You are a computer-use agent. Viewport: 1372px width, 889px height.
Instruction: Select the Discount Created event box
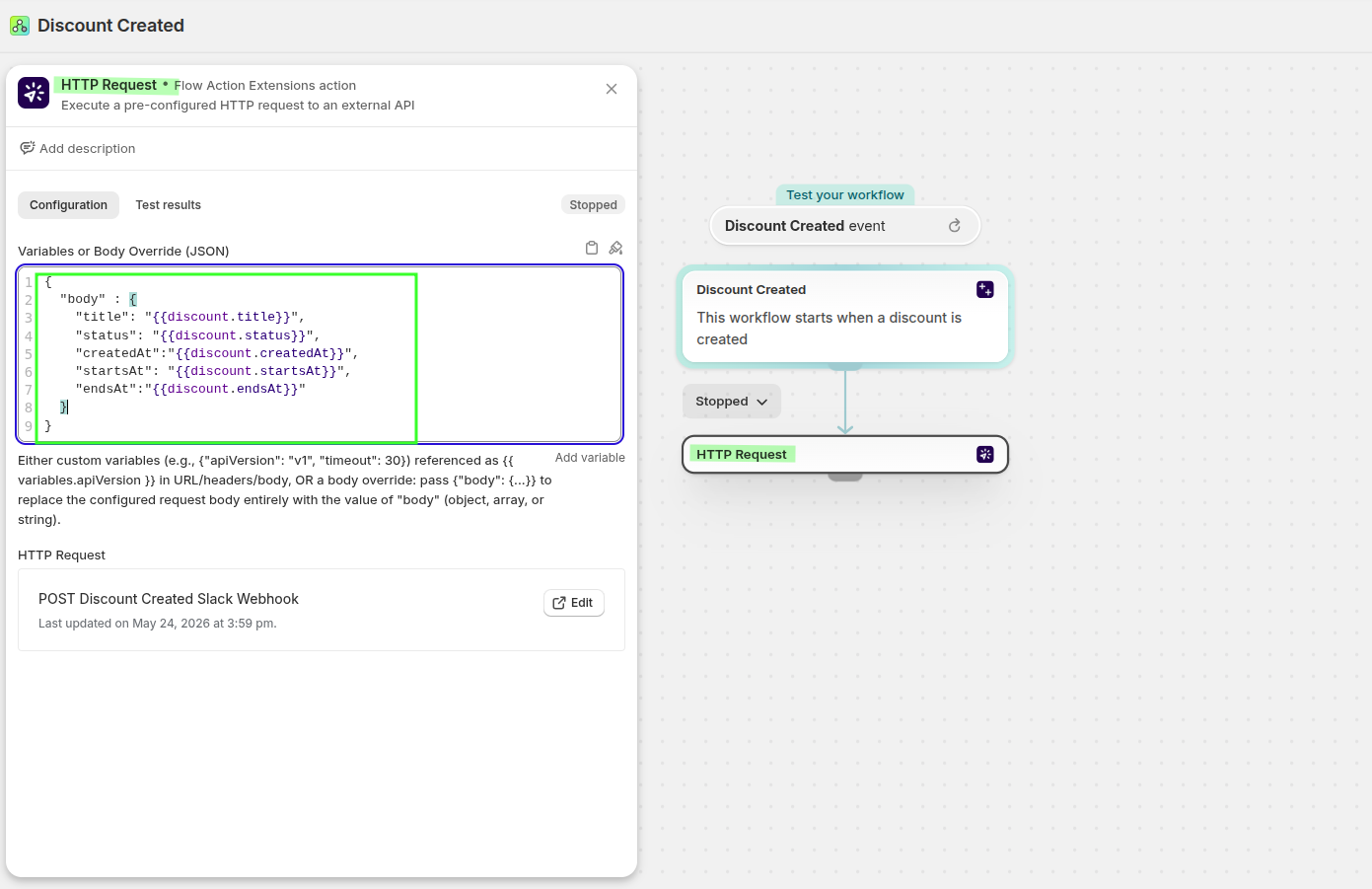[x=845, y=226]
